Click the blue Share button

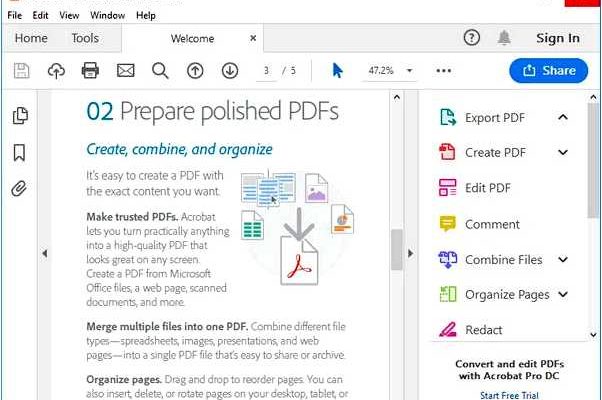tap(549, 71)
